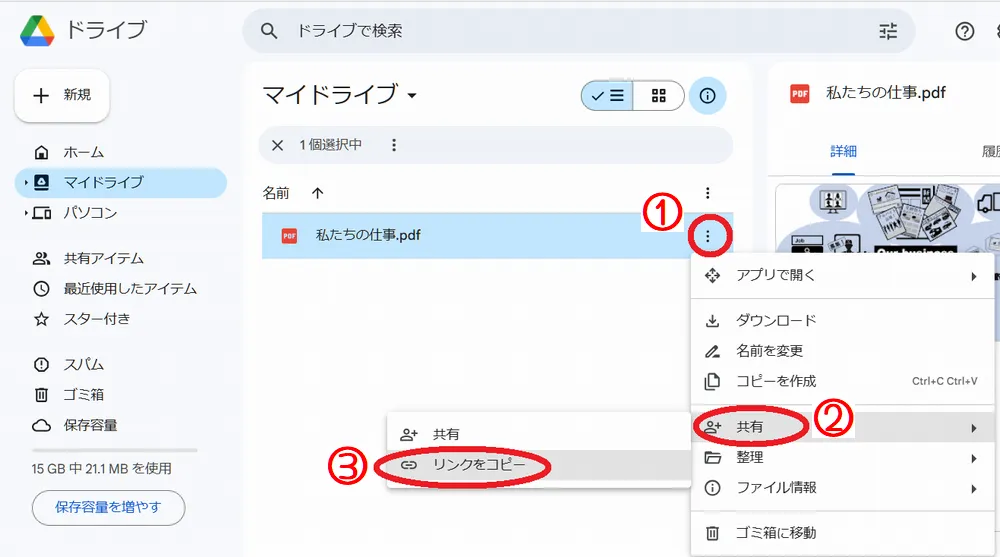1000x557 pixels.
Task: Click the Google Drive logo
Action: click(38, 30)
